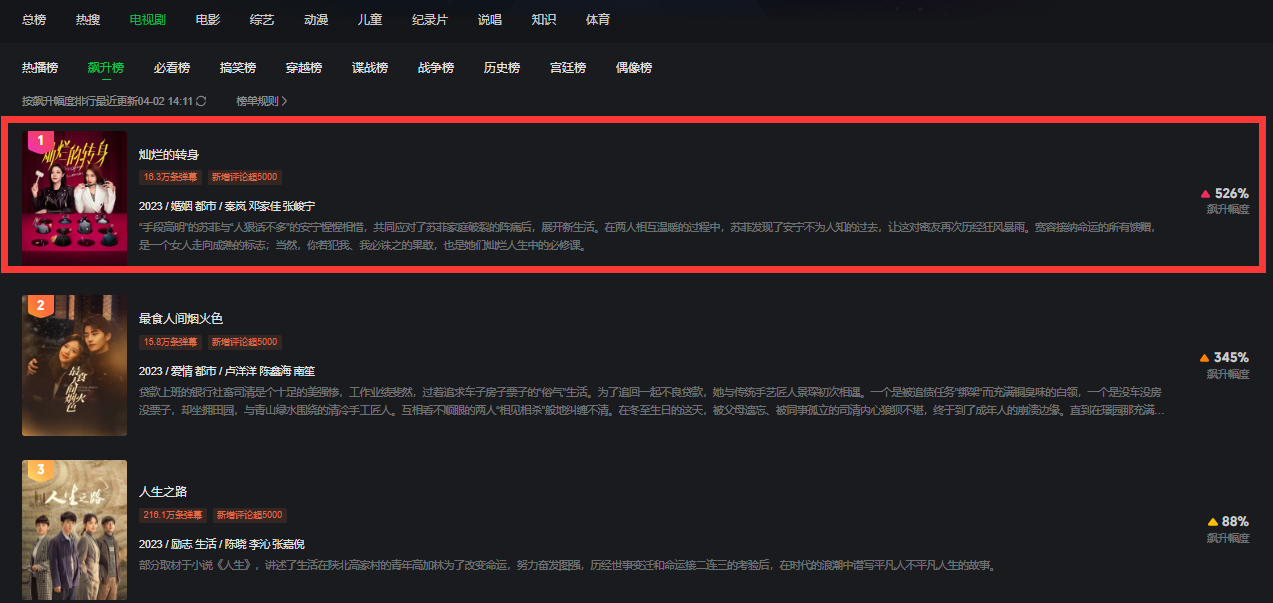Image resolution: width=1273 pixels, height=603 pixels.
Task: Click the title 人生之路
Action: (x=163, y=492)
